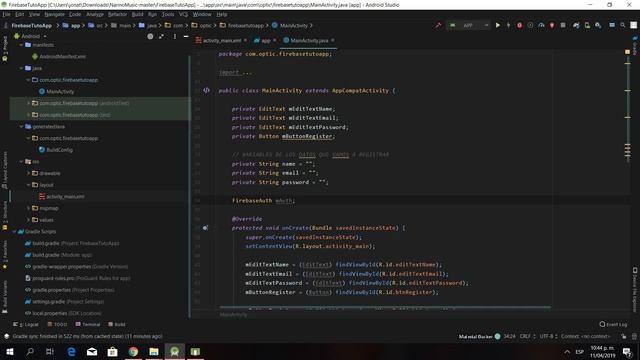Click gutter icon beside MainActivity class line

[207, 90]
